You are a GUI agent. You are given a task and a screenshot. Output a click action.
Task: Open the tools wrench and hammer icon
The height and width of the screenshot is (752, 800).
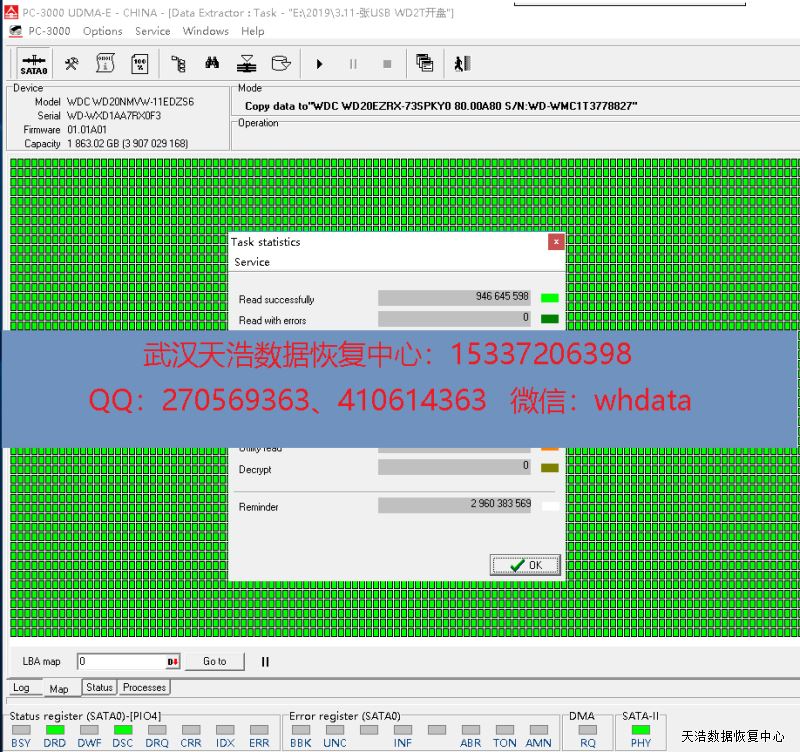72,64
